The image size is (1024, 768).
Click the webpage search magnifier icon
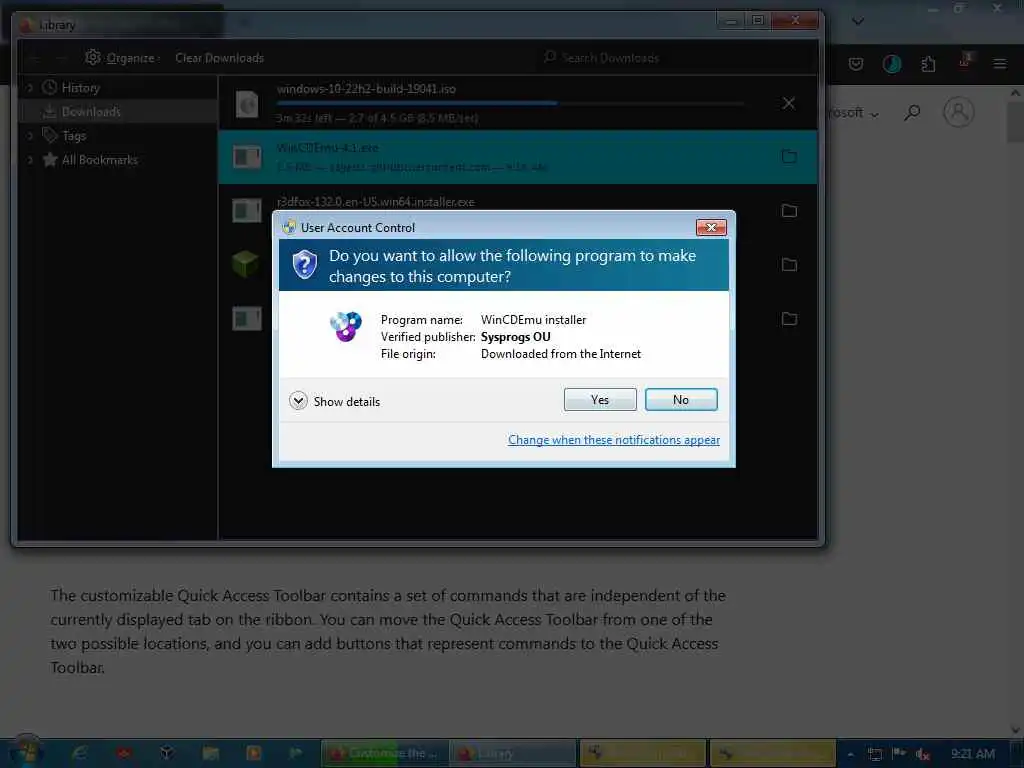coord(912,113)
